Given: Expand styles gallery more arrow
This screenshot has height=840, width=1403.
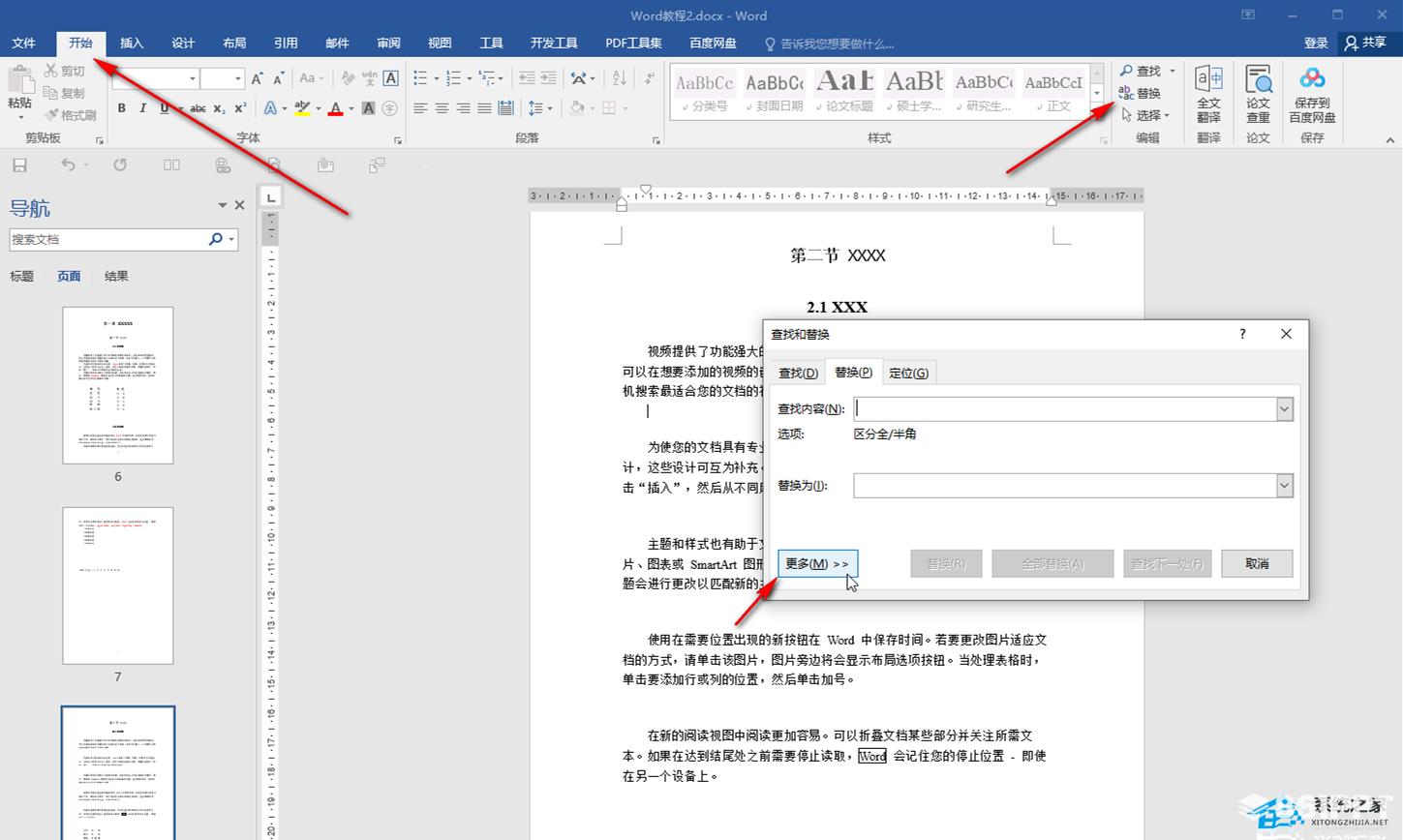Looking at the screenshot, I should point(1097,112).
